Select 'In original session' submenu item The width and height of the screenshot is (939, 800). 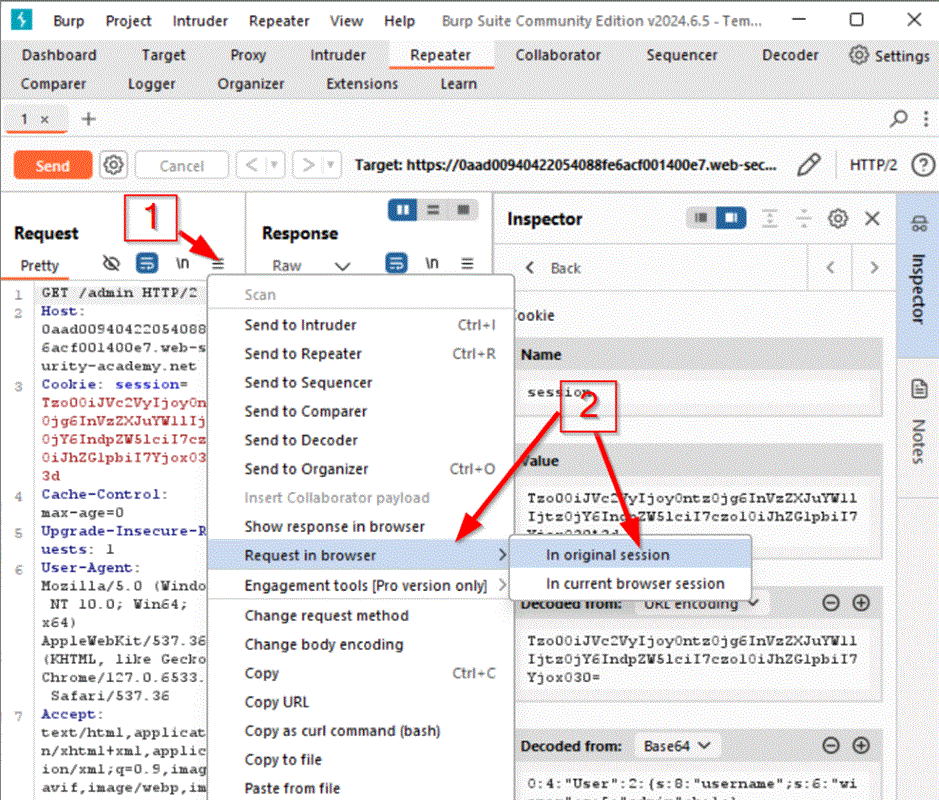click(x=608, y=555)
